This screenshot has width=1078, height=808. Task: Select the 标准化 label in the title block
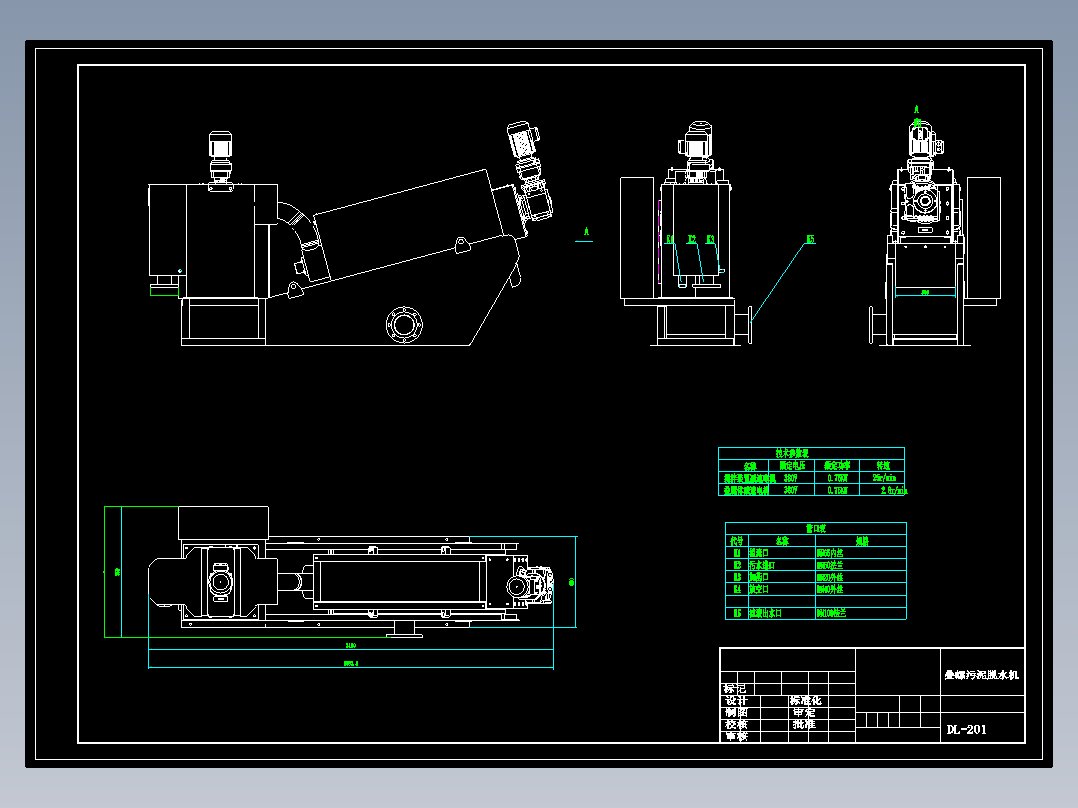coord(805,701)
